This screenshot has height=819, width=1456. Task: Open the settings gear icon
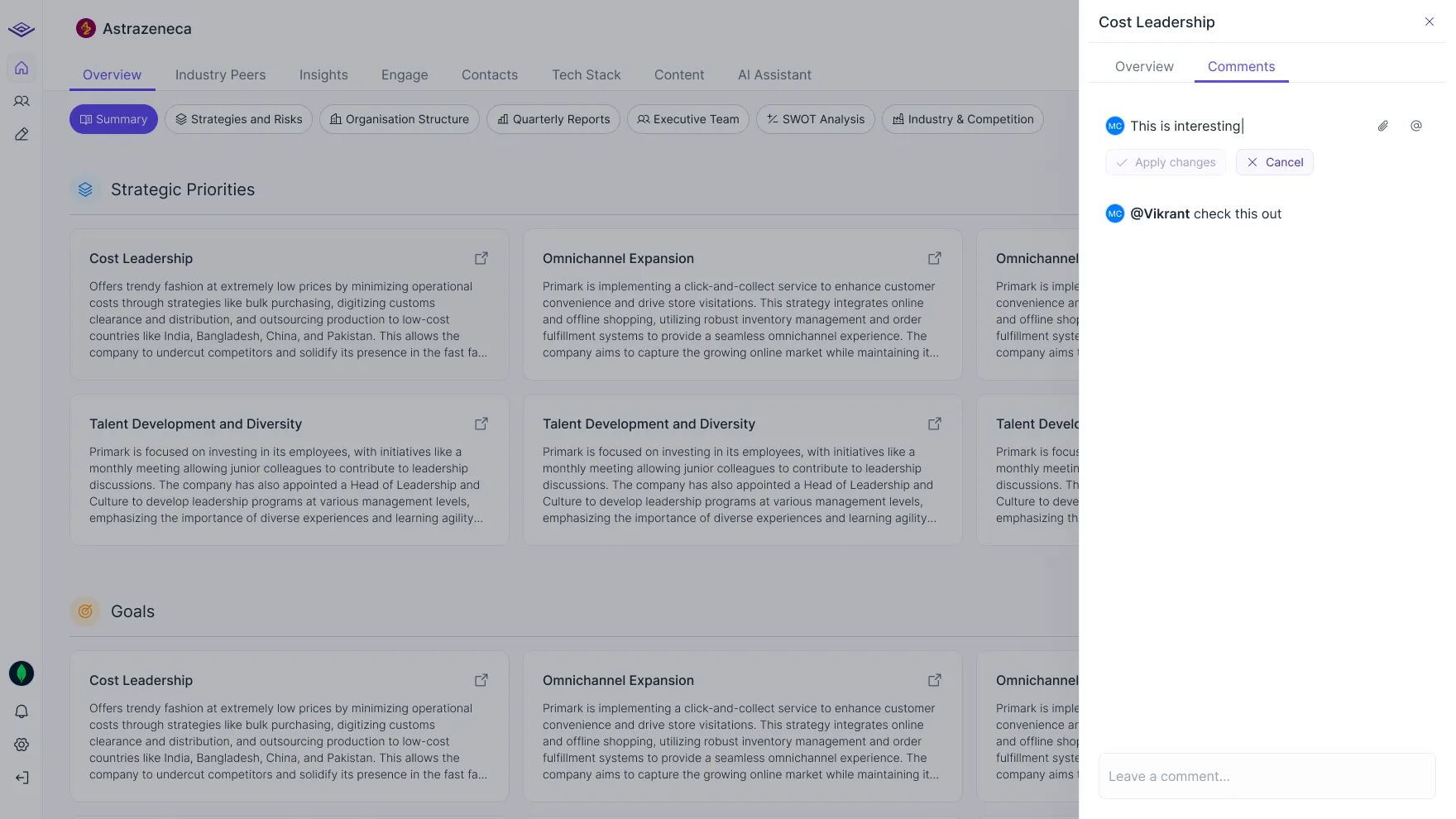coord(22,745)
